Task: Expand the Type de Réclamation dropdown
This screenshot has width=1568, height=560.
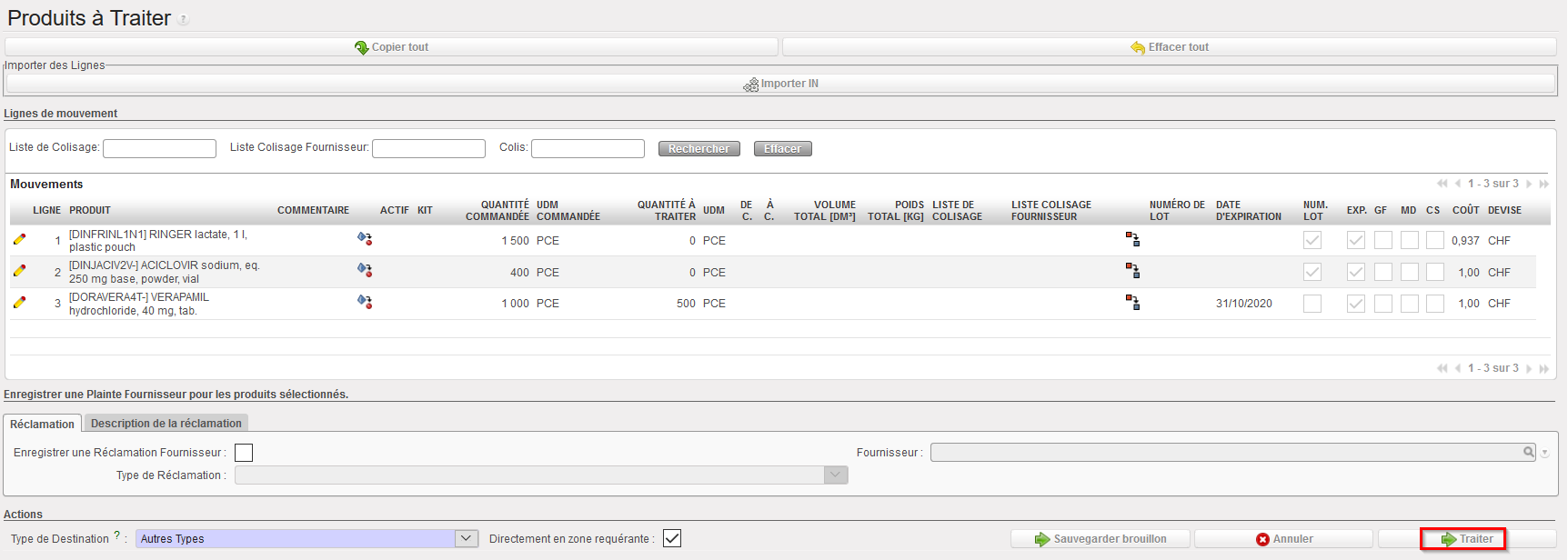Action: [x=836, y=475]
